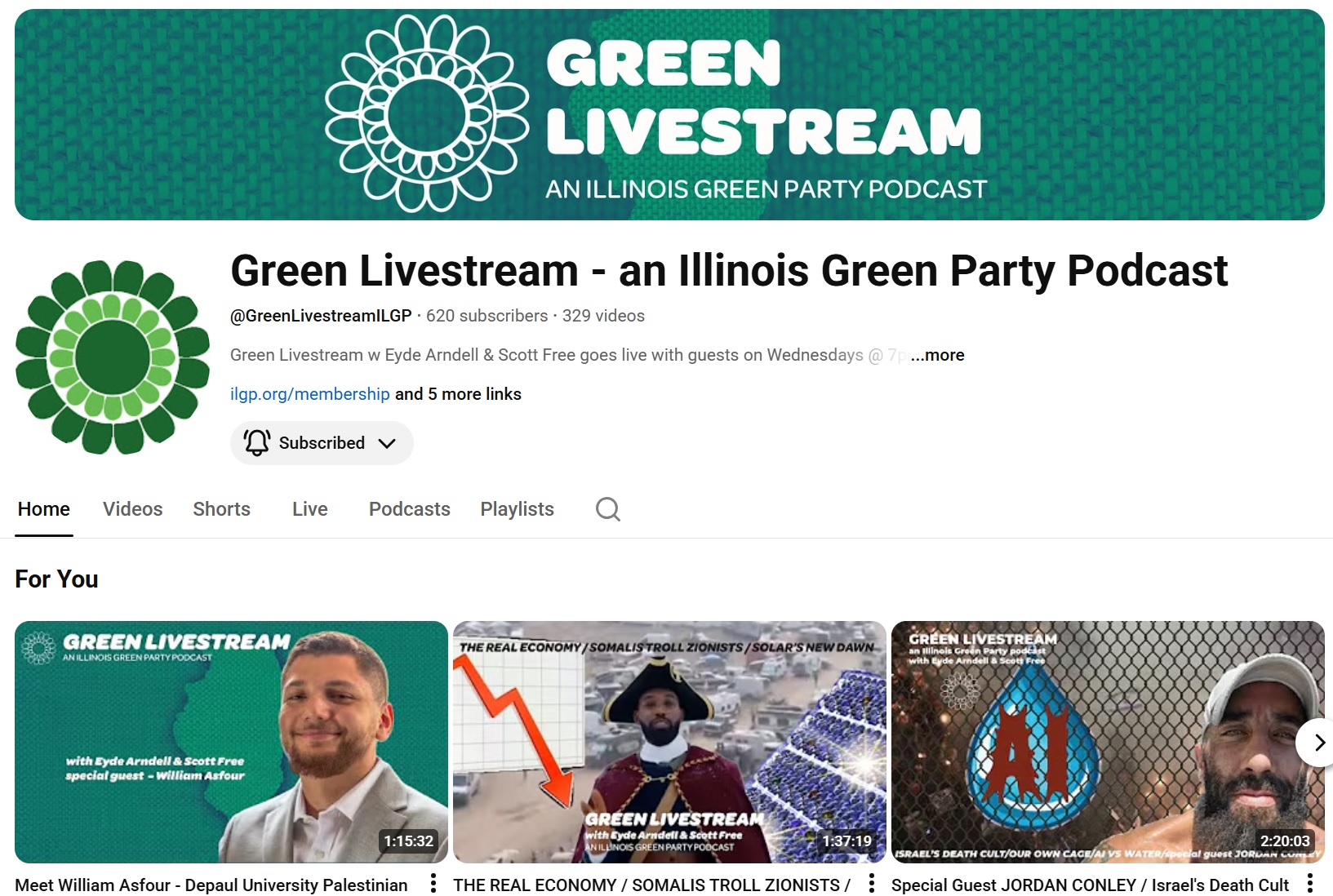
Task: Switch to the Videos tab
Action: (x=133, y=509)
